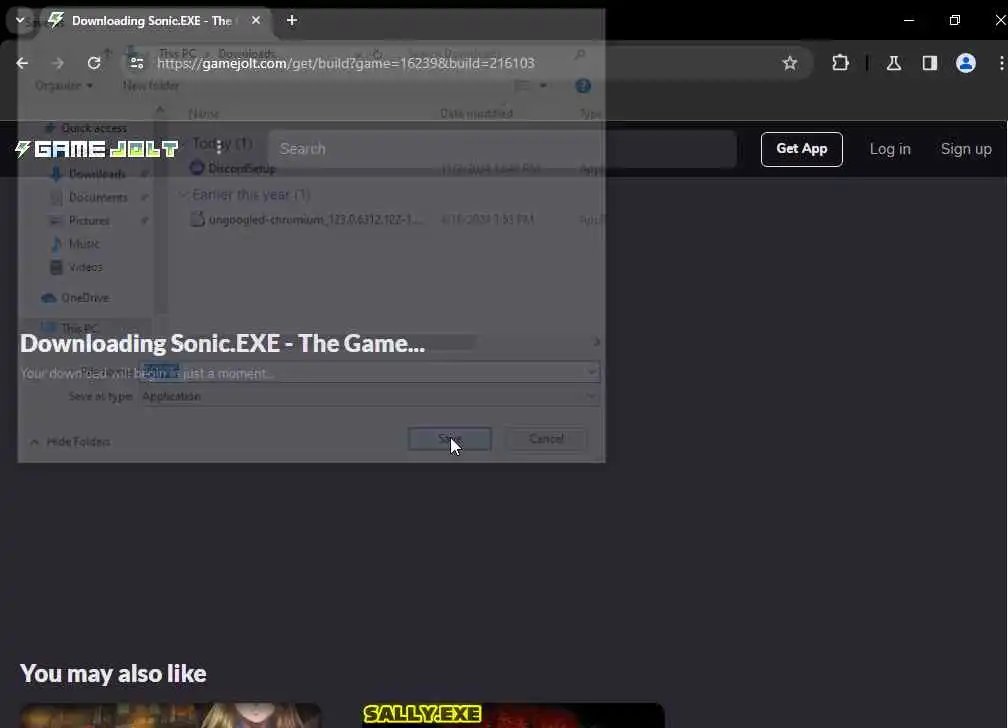Viewport: 1008px width, 728px height.
Task: Open the Chrome profile avatar
Action: pyautogui.click(x=966, y=63)
